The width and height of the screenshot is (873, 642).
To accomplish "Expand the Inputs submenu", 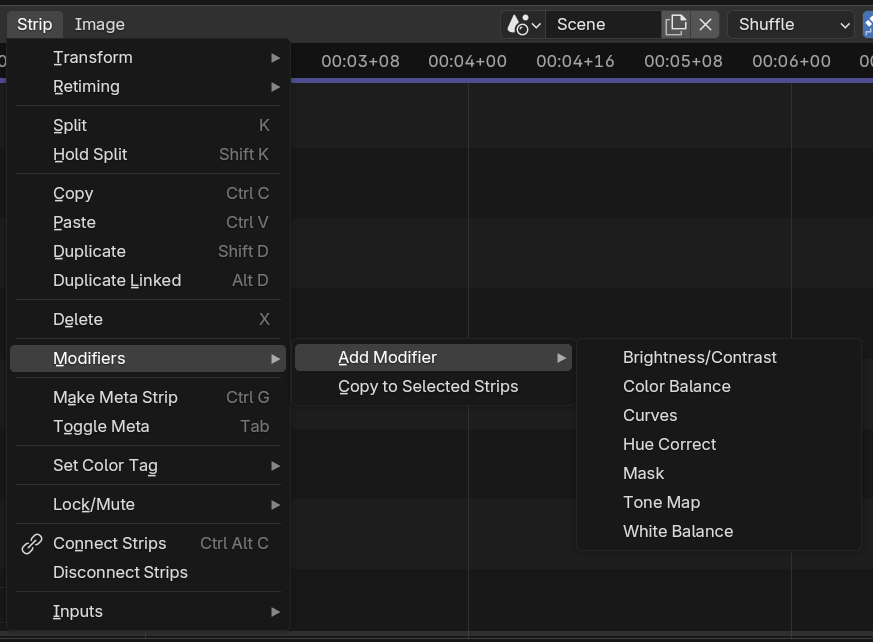I will coord(148,611).
